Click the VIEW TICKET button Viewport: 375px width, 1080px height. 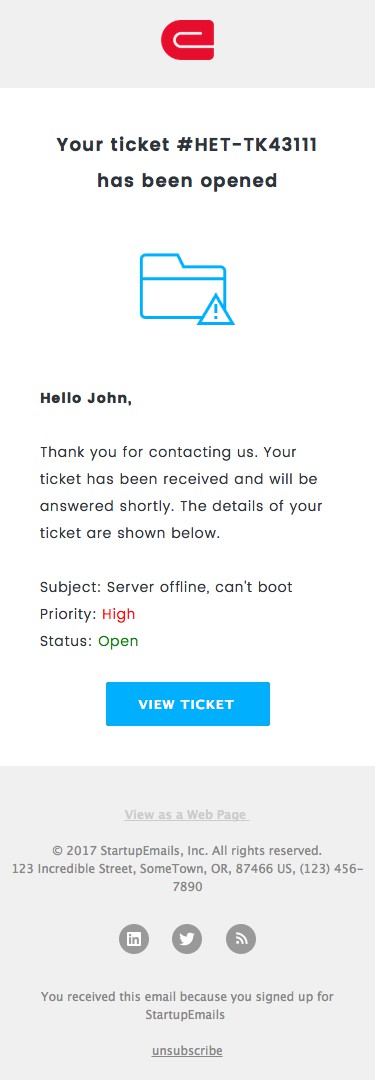tap(188, 704)
